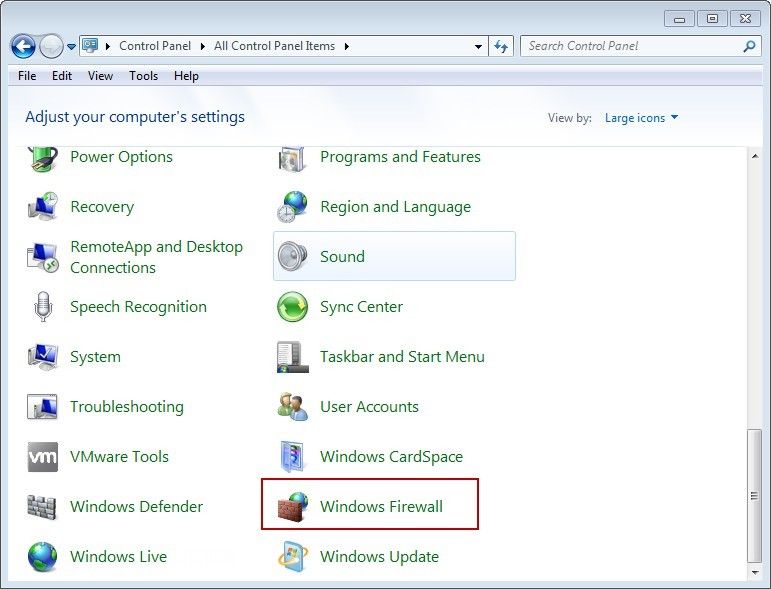The width and height of the screenshot is (771, 589).
Task: Open the Windows Live globe icon
Action: coord(42,557)
